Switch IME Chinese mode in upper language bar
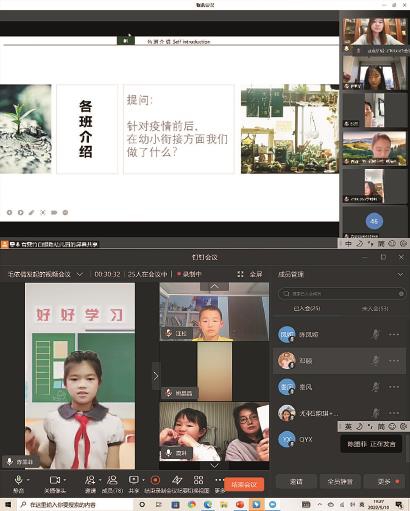The image size is (410, 511). (x=348, y=244)
